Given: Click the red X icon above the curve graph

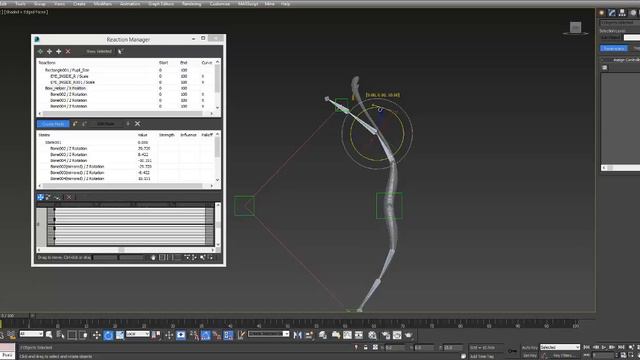Looking at the screenshot, I should [x=69, y=197].
